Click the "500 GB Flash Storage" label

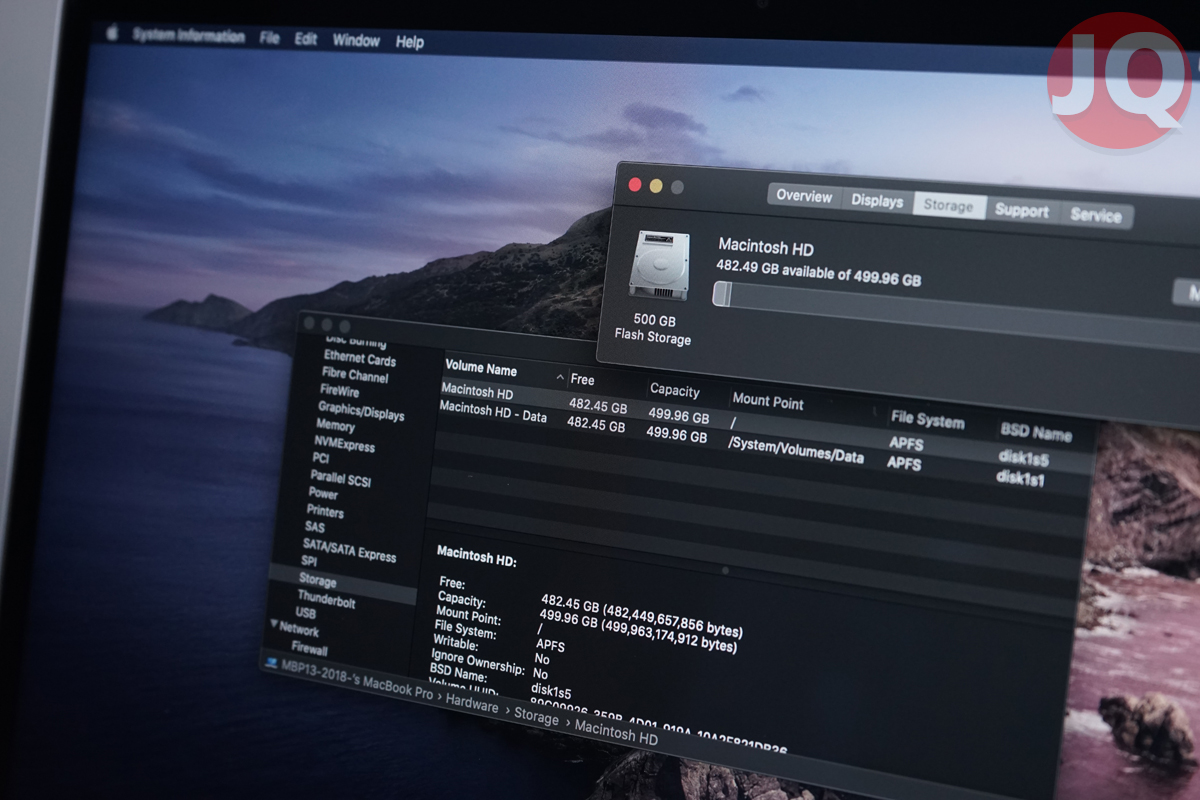click(x=653, y=329)
